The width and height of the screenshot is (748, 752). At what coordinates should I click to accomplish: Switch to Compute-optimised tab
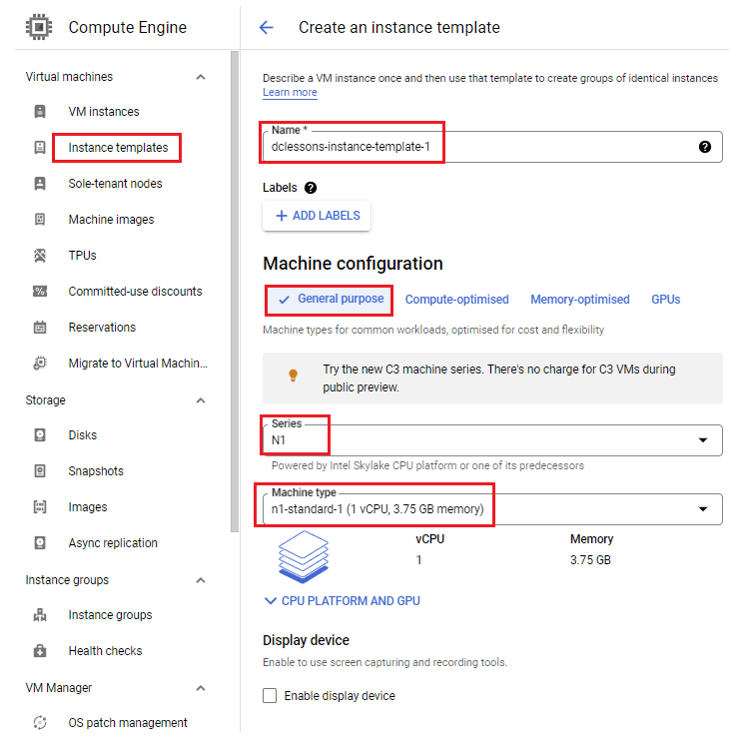456,300
